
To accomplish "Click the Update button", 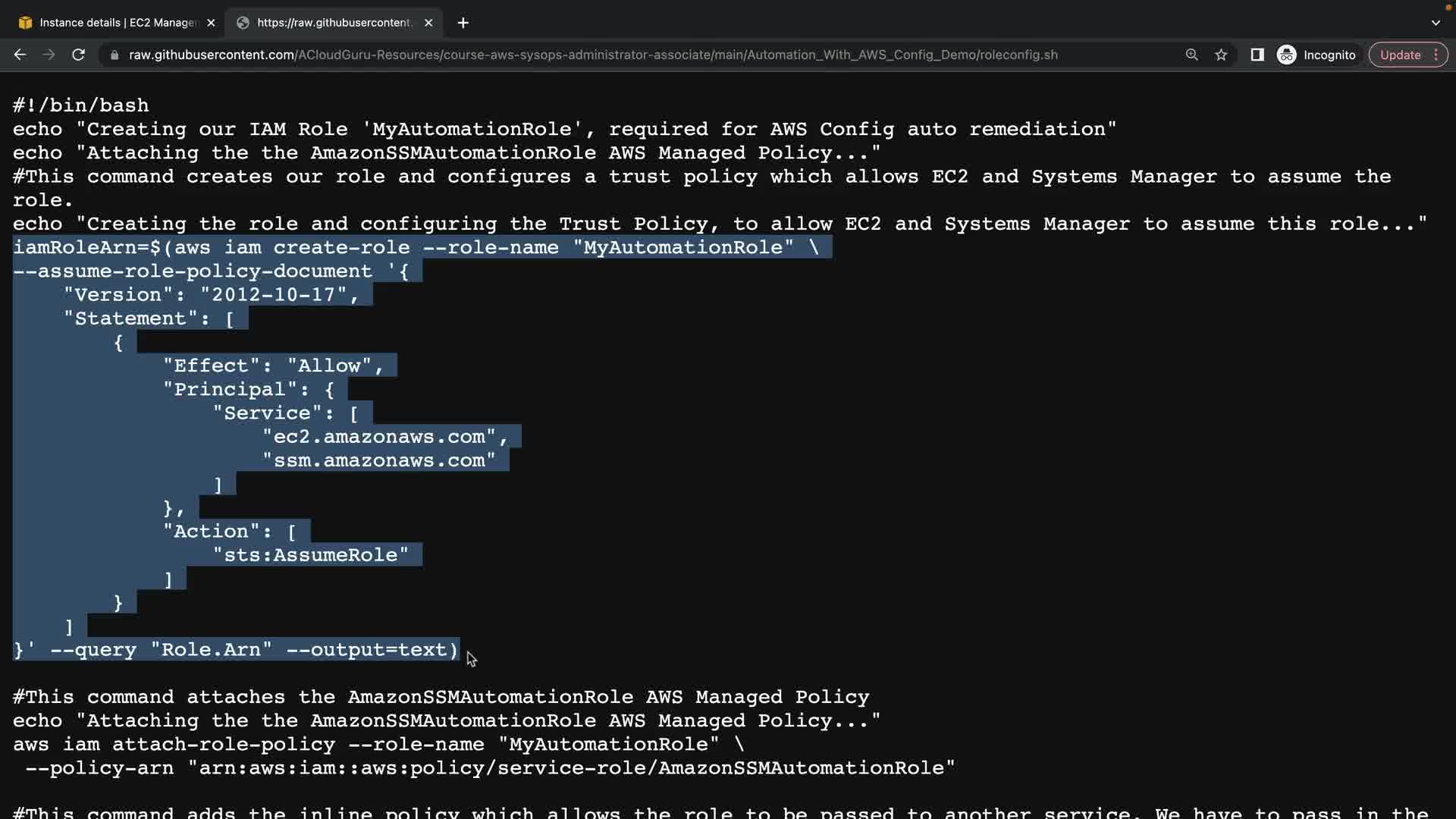I will point(1400,55).
